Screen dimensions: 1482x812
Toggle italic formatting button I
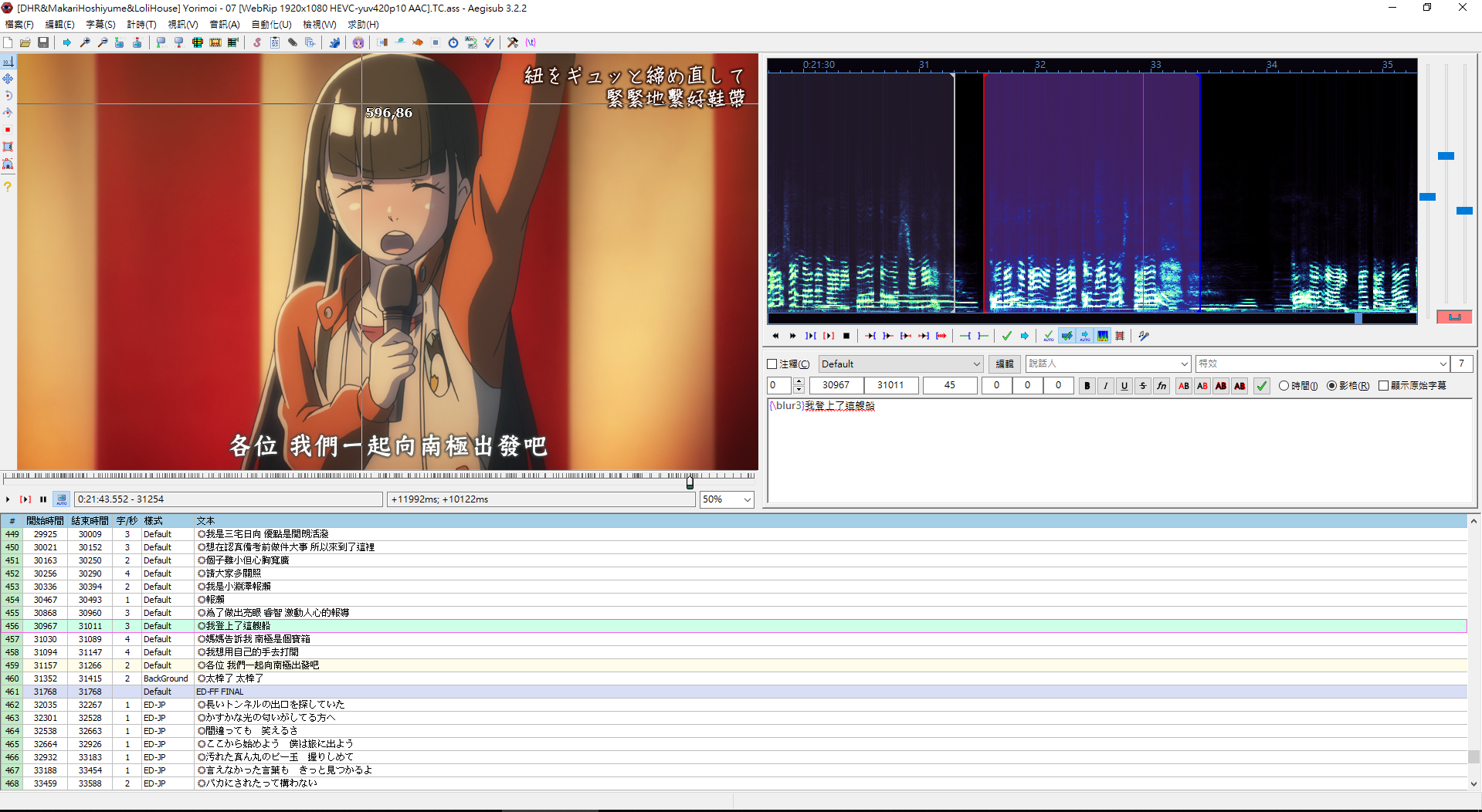(1106, 386)
